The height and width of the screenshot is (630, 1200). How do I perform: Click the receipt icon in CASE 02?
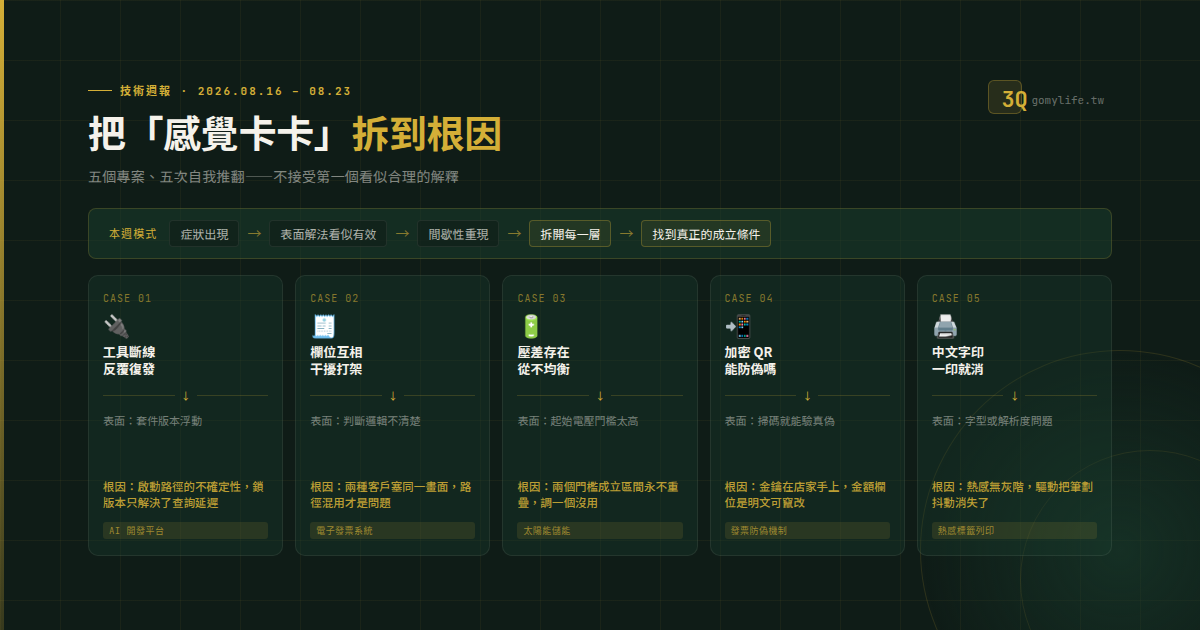point(323,326)
